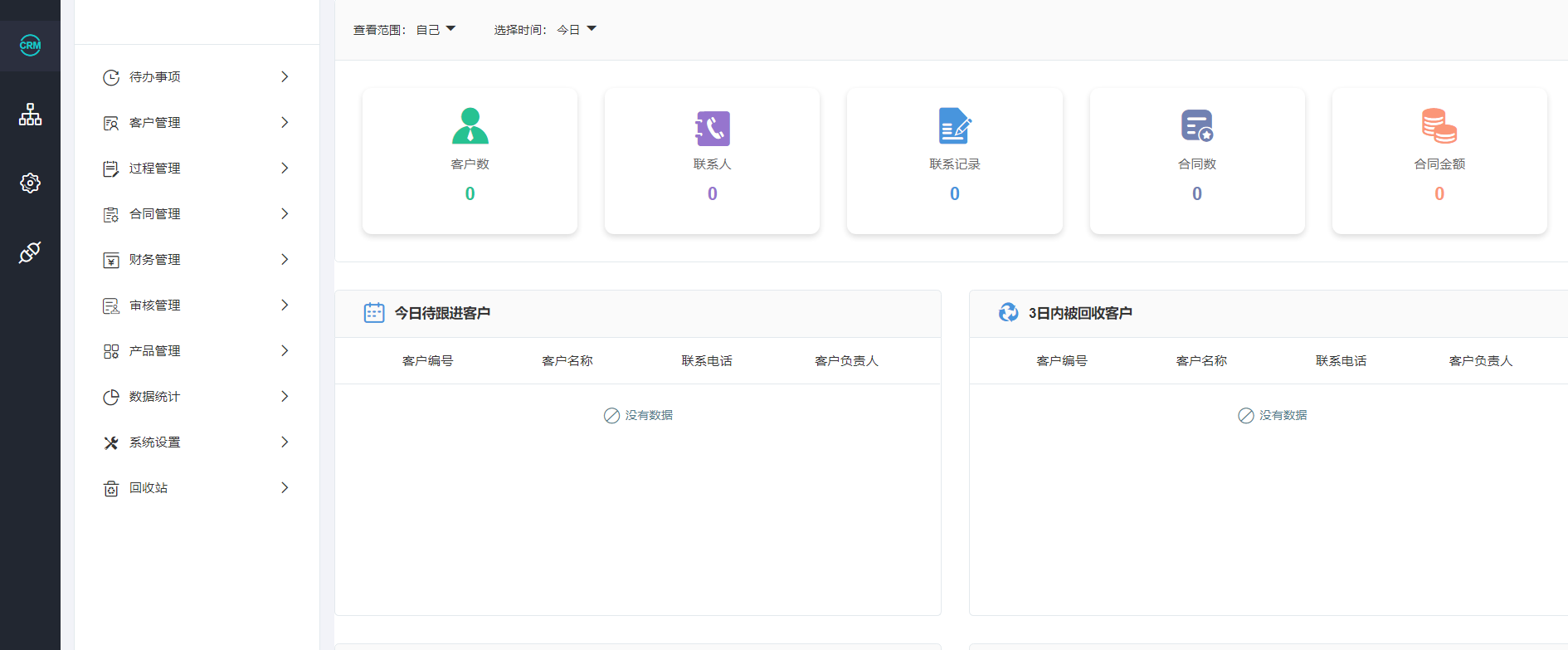Click the blue 联系记录 document icon
Screen dimensions: 1568x650
coord(955,126)
